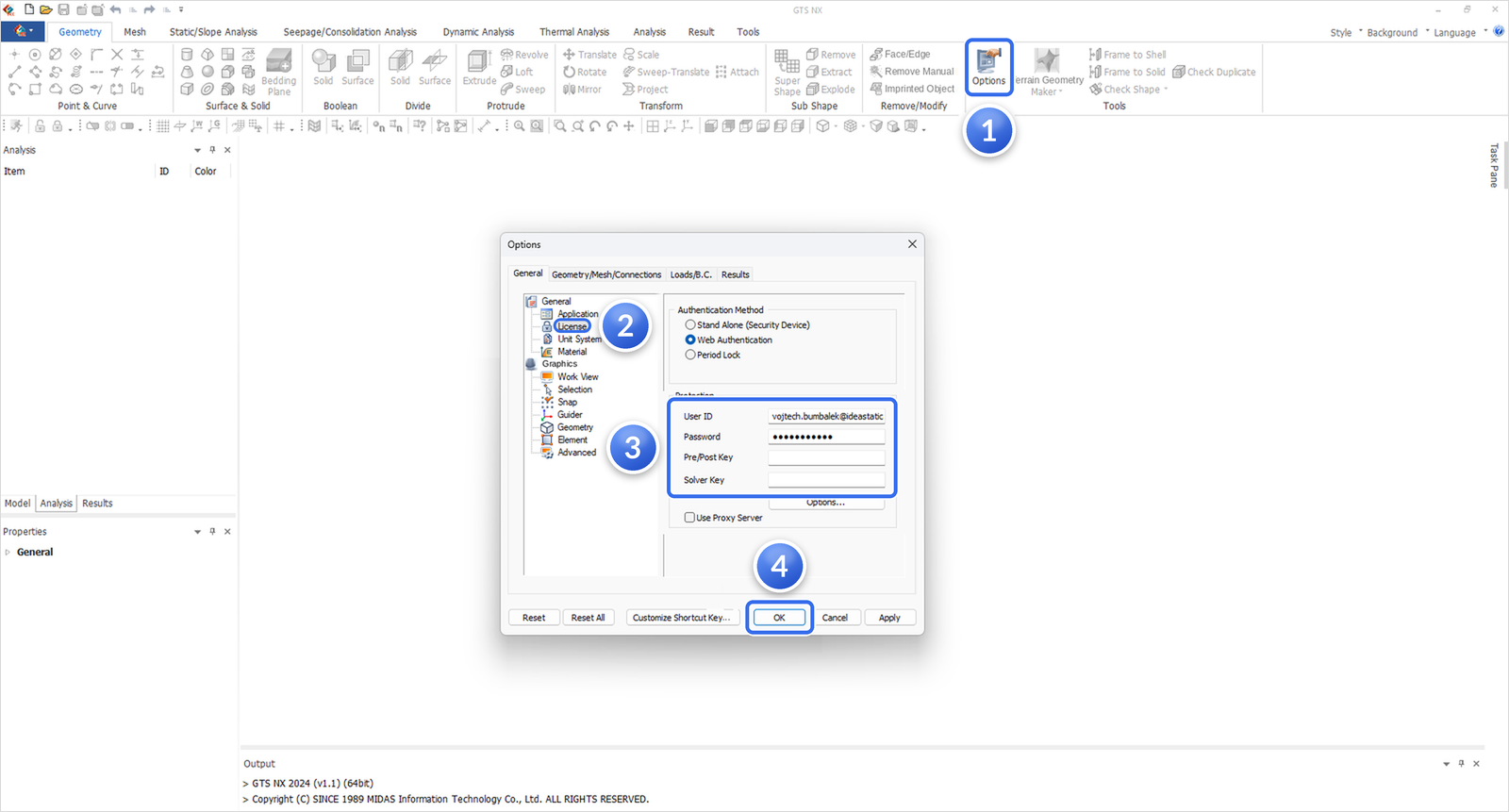This screenshot has height=812, width=1509.
Task: Open the Background dropdown menu
Action: click(x=1398, y=32)
